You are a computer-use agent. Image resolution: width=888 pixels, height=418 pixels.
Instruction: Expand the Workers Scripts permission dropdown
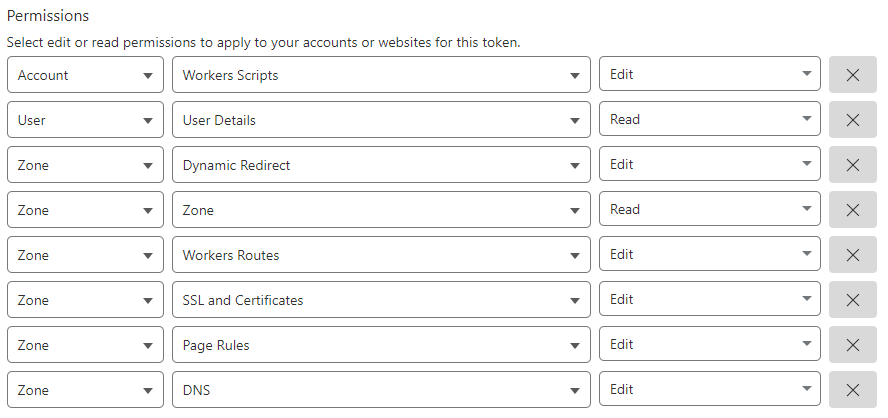pyautogui.click(x=381, y=75)
